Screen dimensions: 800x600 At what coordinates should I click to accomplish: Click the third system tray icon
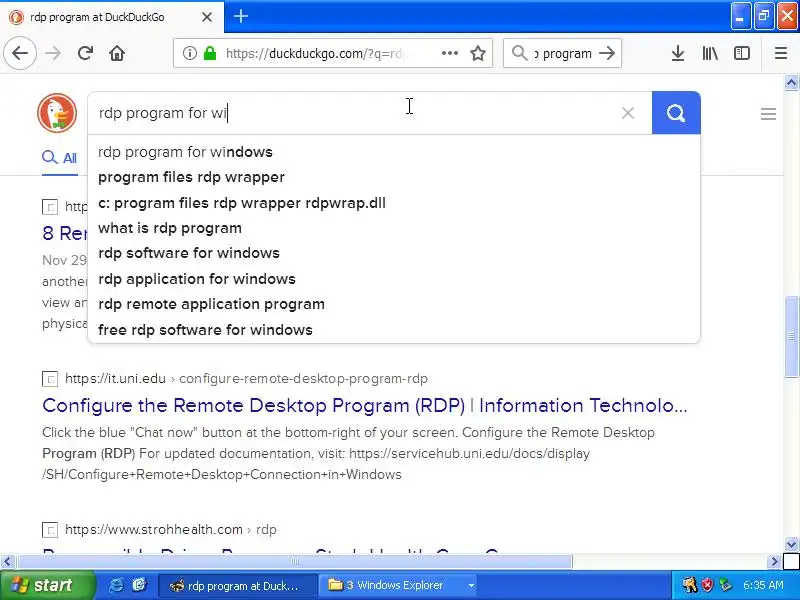725,585
